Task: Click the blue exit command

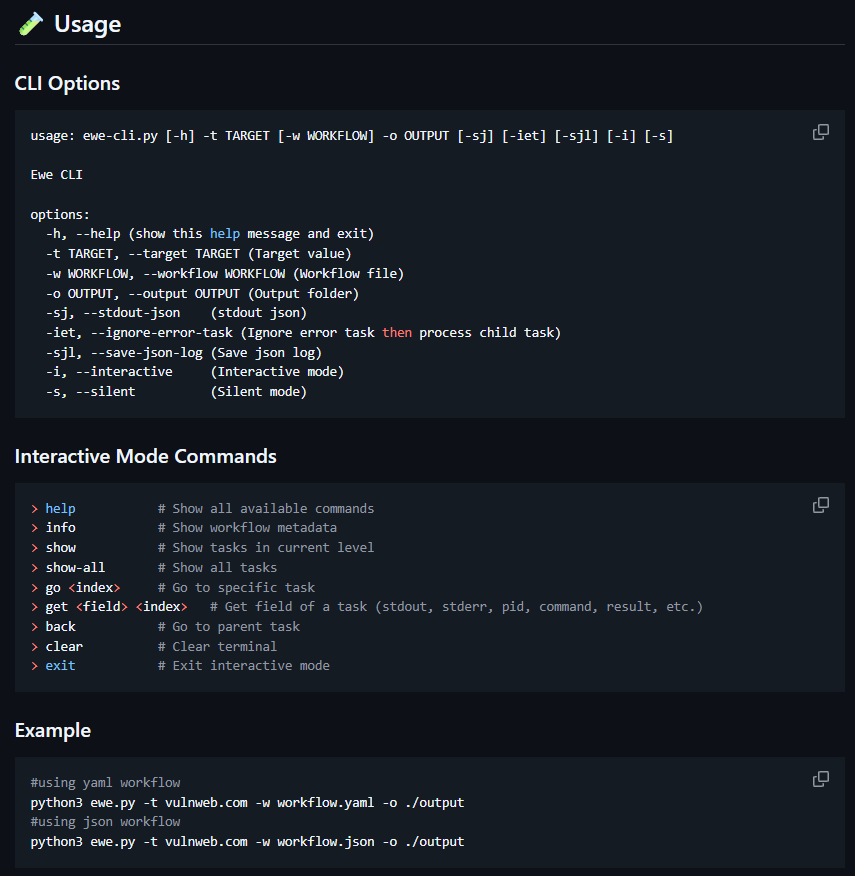Action: (60, 665)
